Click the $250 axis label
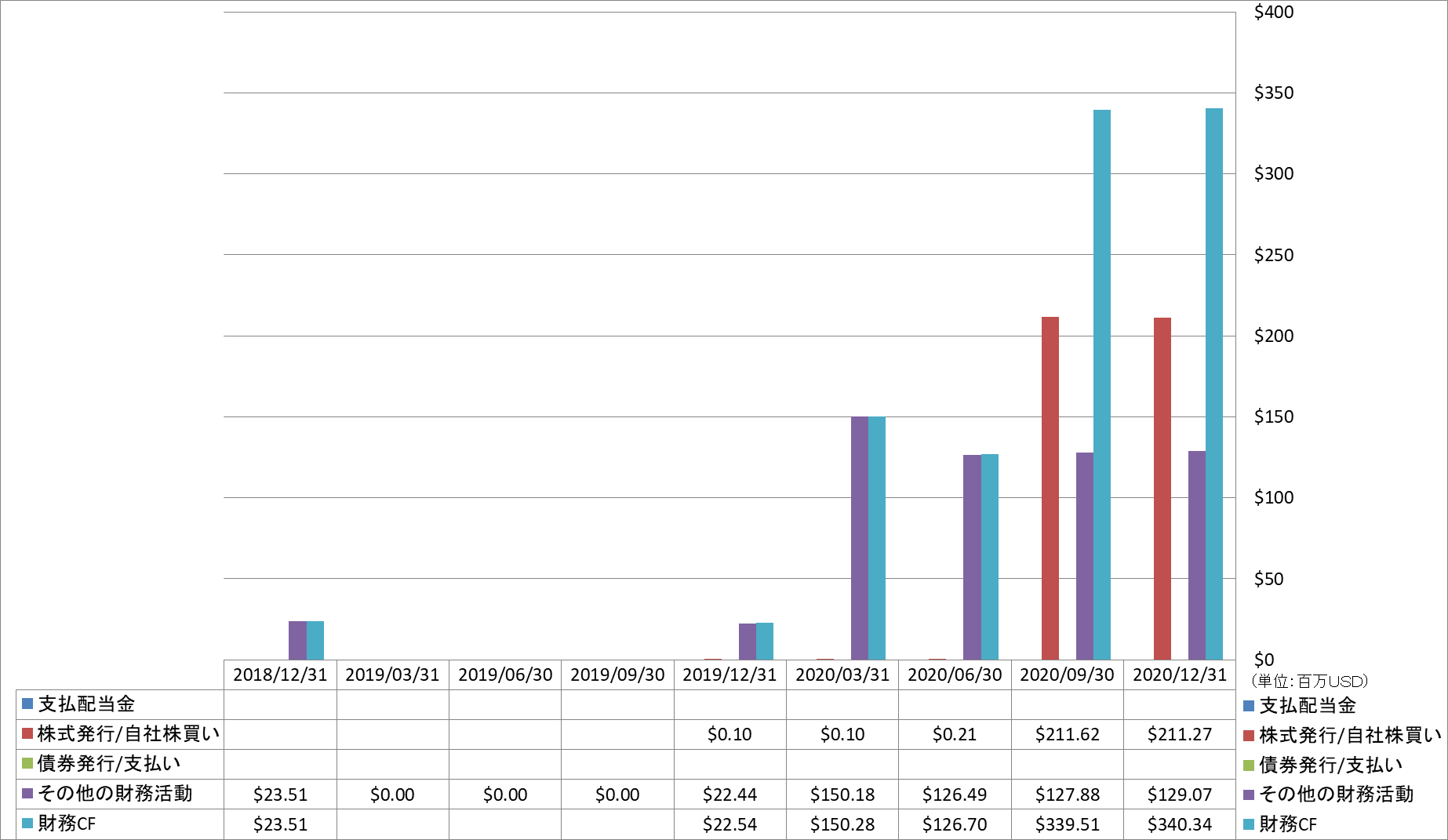Screen dimensions: 1448x840 1274,255
